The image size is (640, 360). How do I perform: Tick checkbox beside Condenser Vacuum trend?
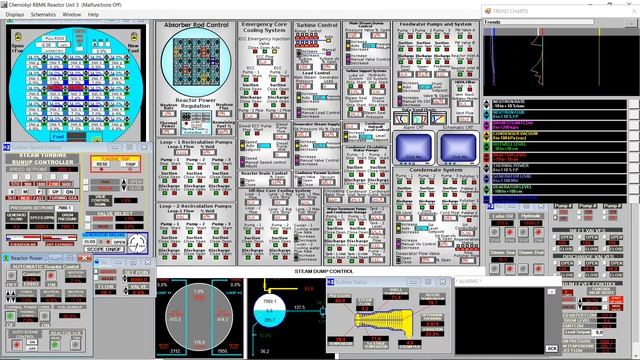(634, 136)
